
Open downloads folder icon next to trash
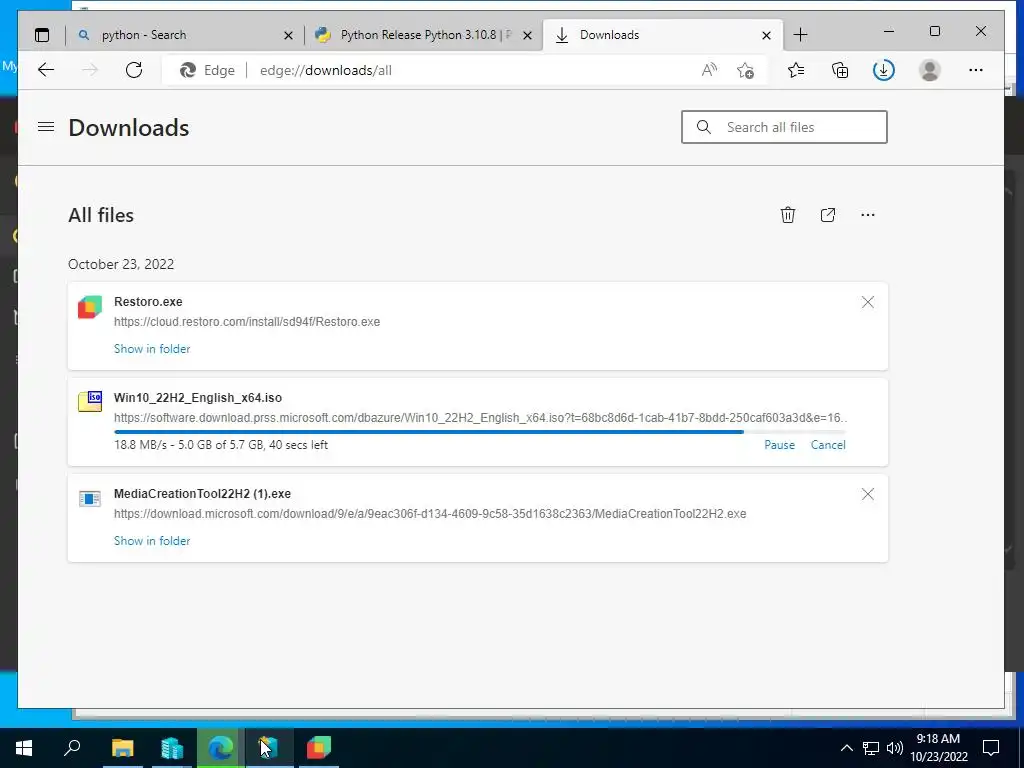point(827,215)
